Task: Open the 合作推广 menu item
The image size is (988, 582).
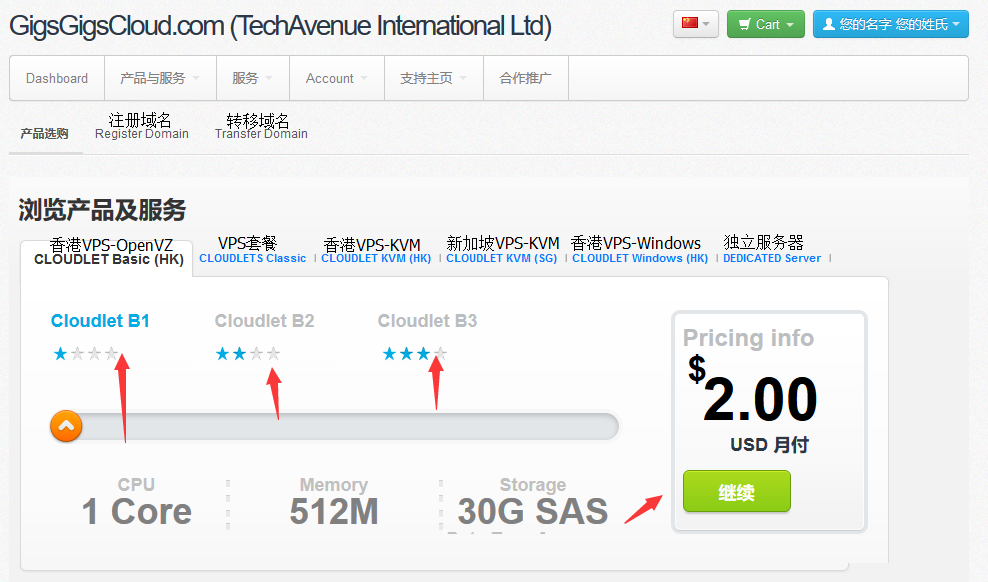Action: click(x=526, y=78)
